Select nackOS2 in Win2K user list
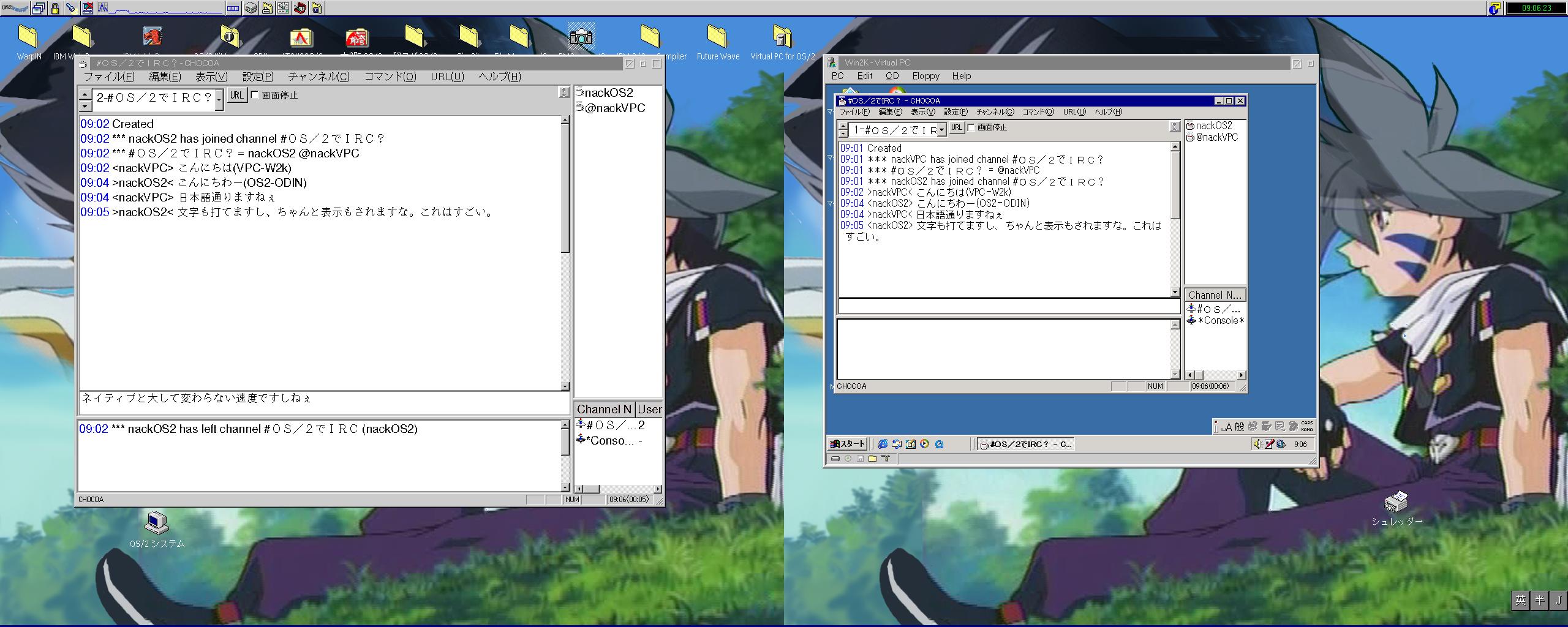 (1209, 126)
